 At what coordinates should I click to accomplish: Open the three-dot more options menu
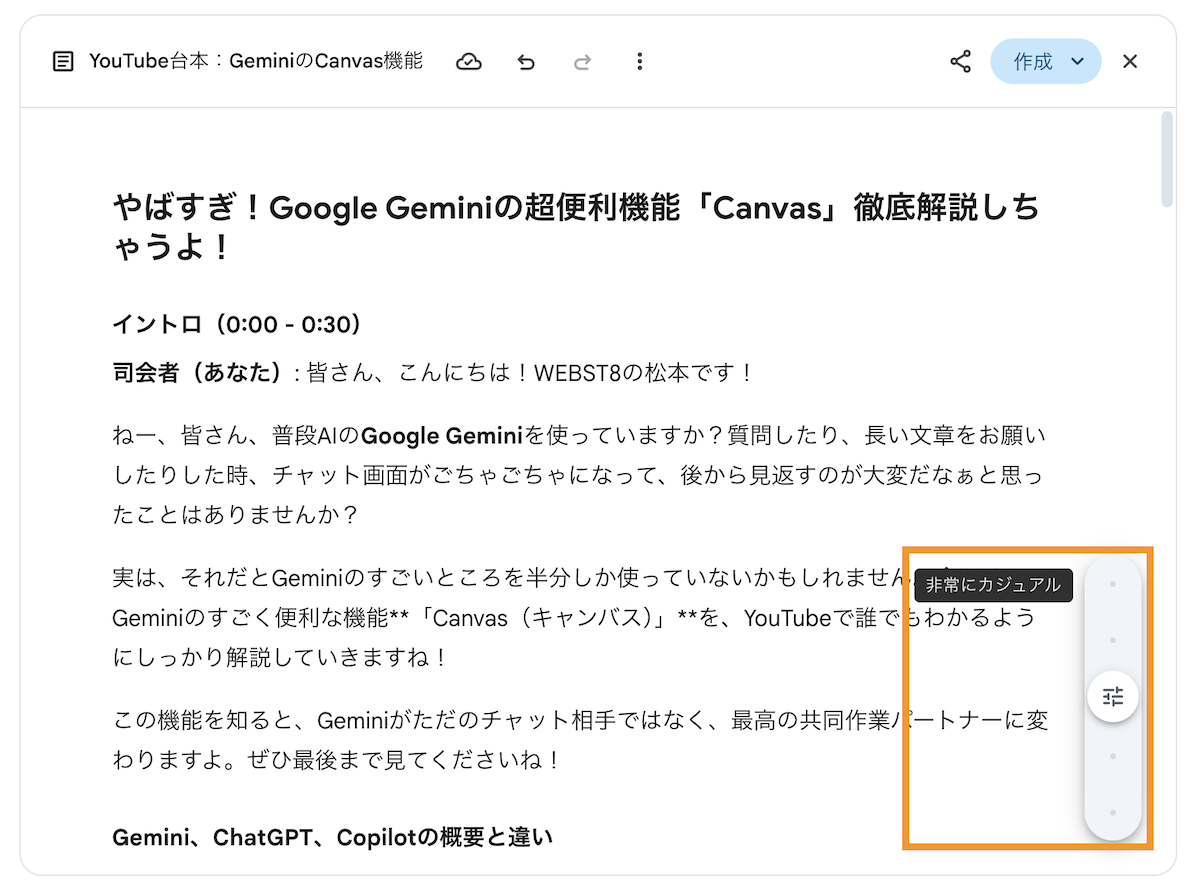640,62
